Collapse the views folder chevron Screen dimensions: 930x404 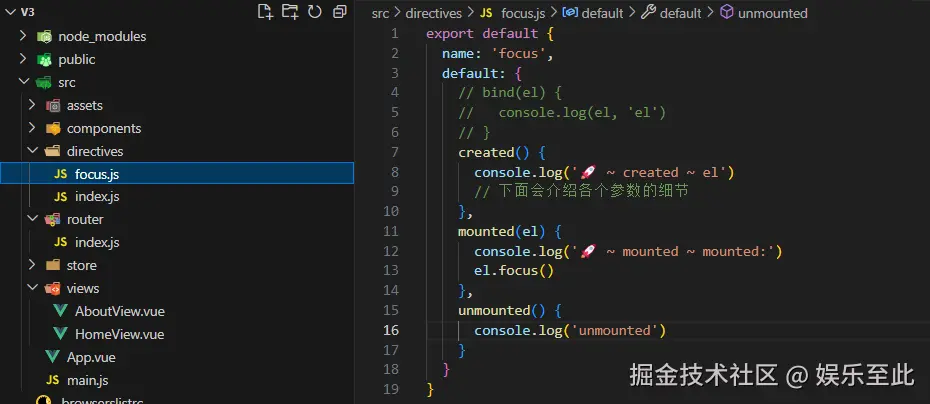(x=32, y=288)
